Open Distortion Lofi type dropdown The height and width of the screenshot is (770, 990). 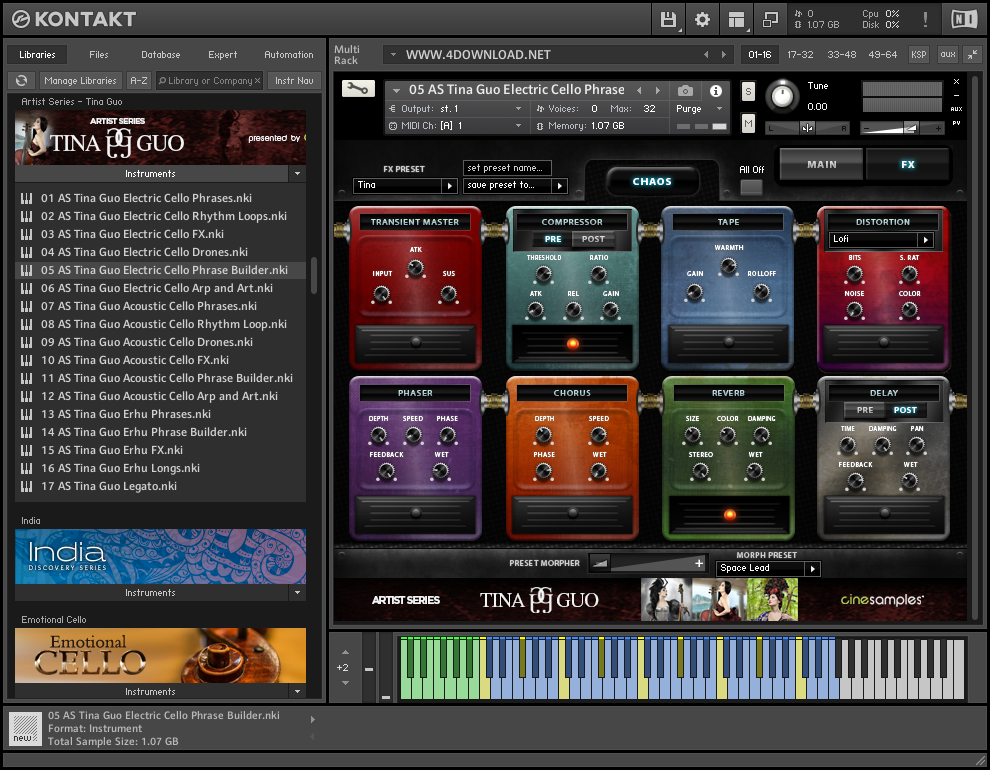tap(881, 239)
